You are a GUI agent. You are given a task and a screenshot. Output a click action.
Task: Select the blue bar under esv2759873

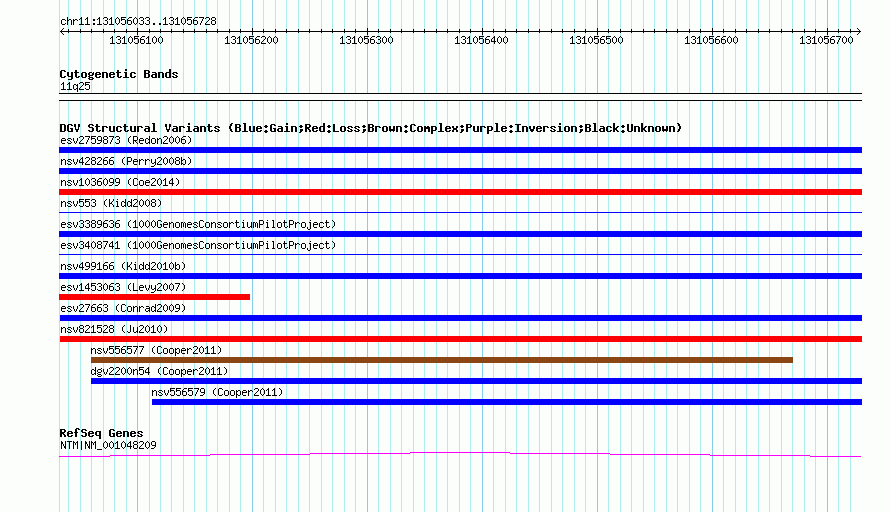pos(460,150)
